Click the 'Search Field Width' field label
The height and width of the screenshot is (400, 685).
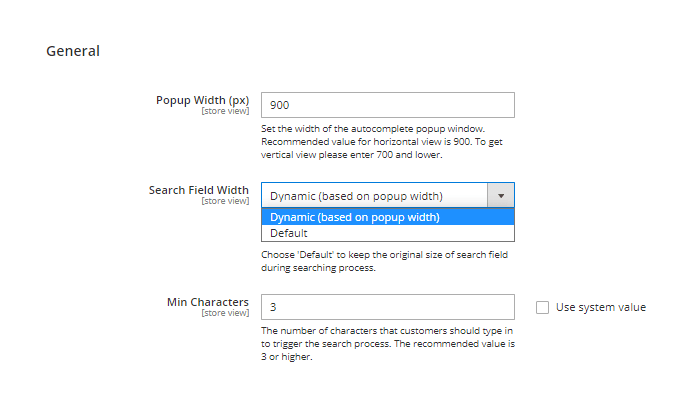coord(198,190)
